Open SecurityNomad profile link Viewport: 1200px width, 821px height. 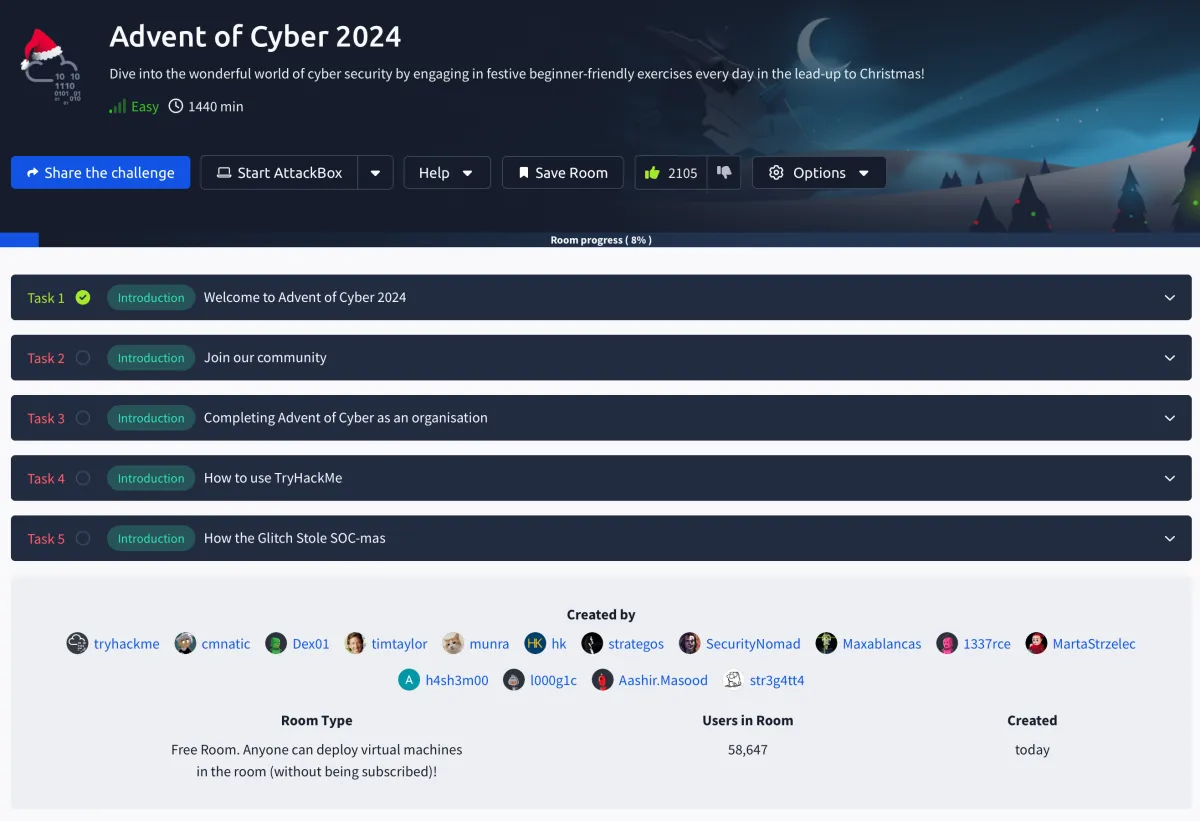click(753, 644)
